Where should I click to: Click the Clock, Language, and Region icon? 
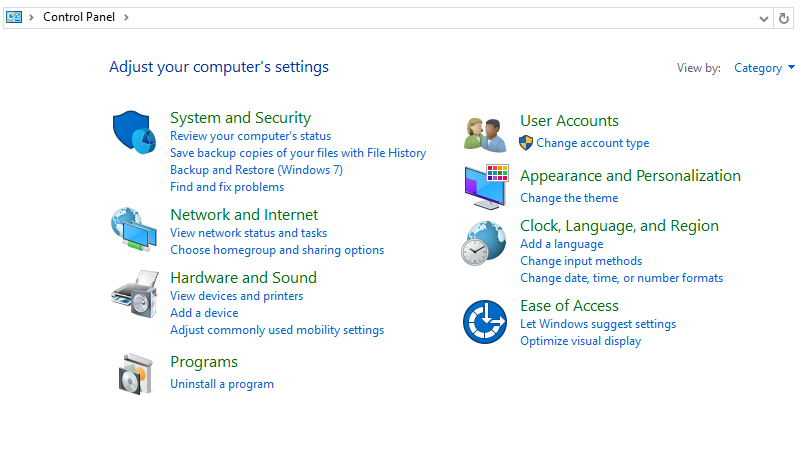click(483, 244)
